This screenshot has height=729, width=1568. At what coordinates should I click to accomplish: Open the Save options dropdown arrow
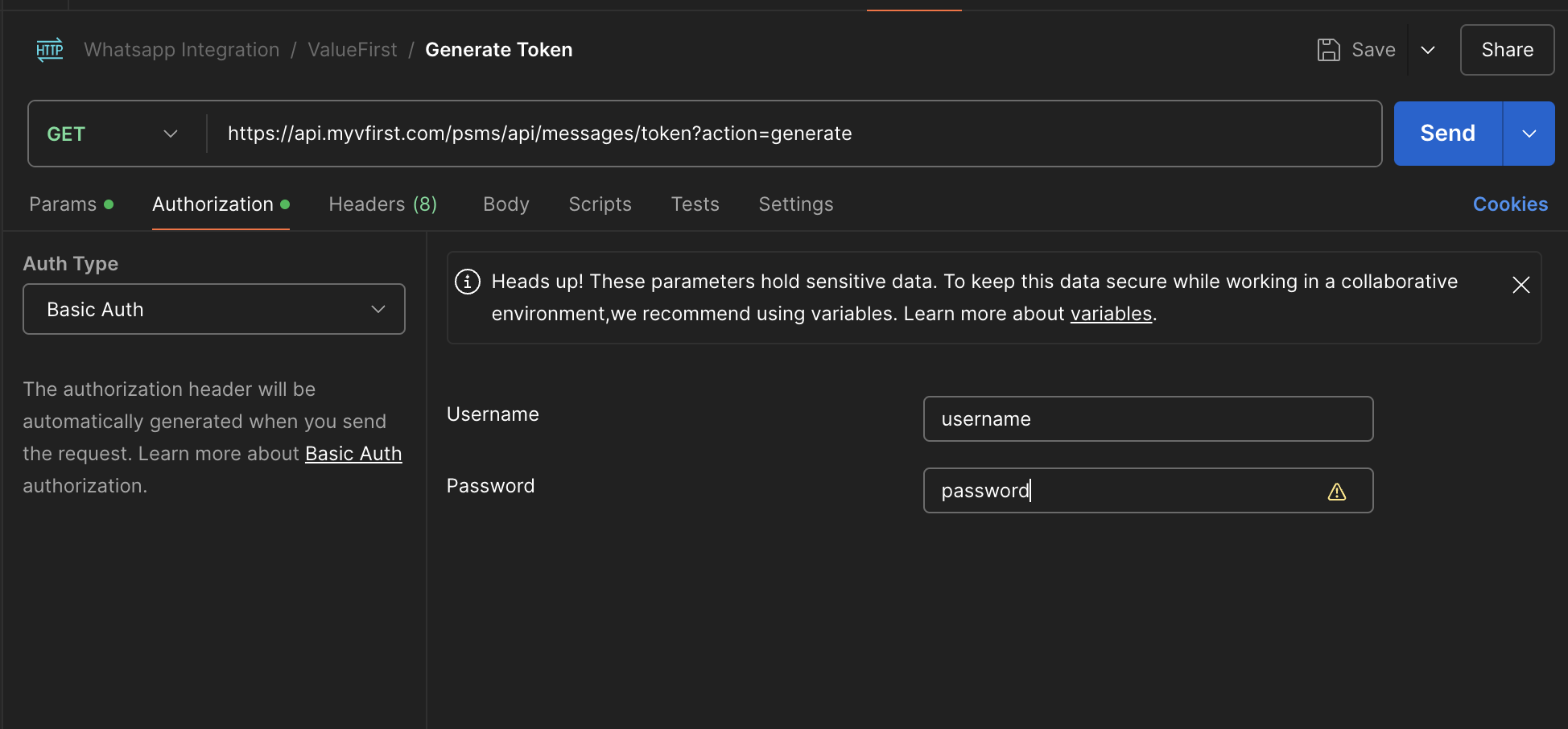[x=1428, y=50]
